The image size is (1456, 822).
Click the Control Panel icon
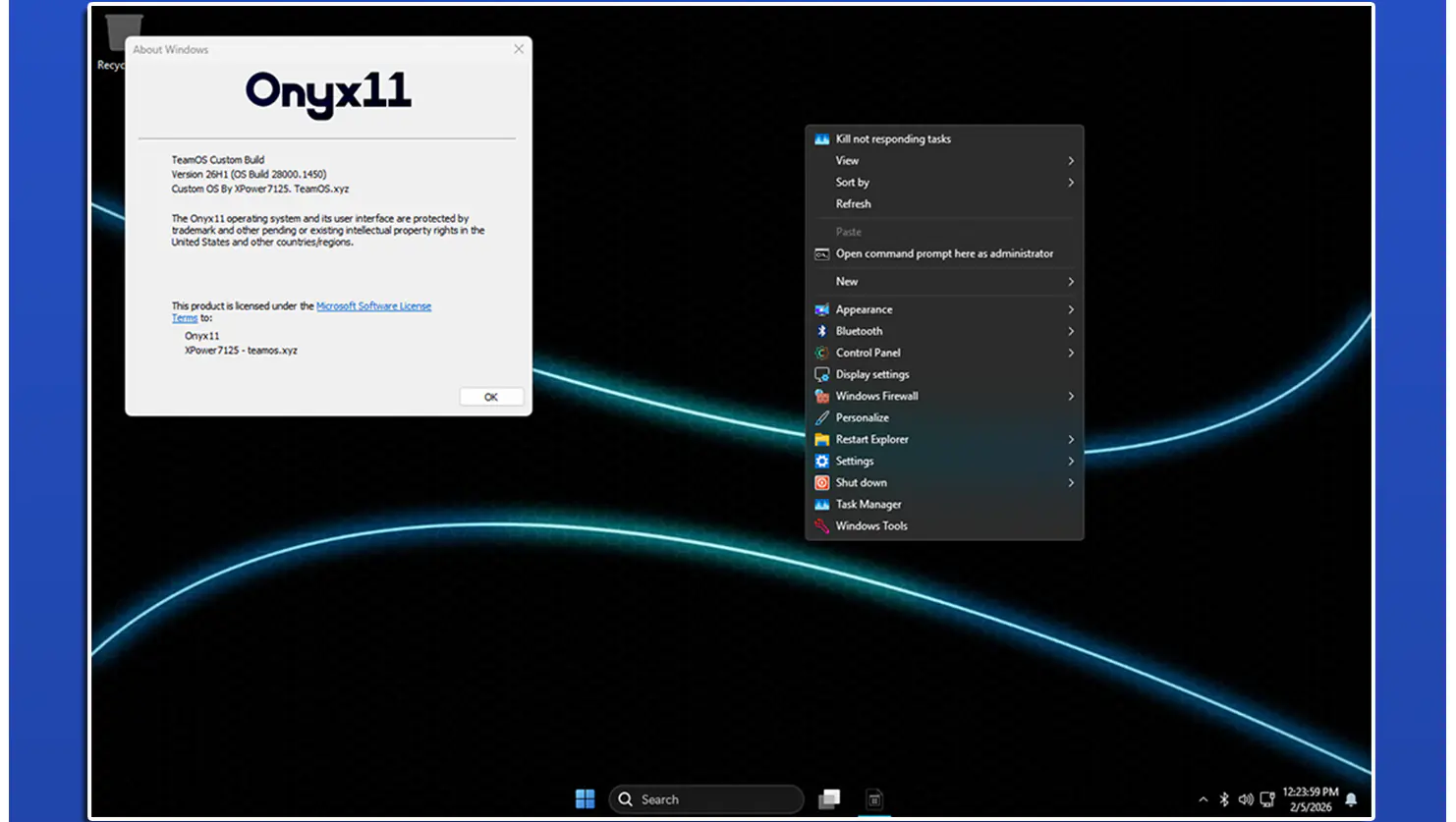pyautogui.click(x=821, y=353)
